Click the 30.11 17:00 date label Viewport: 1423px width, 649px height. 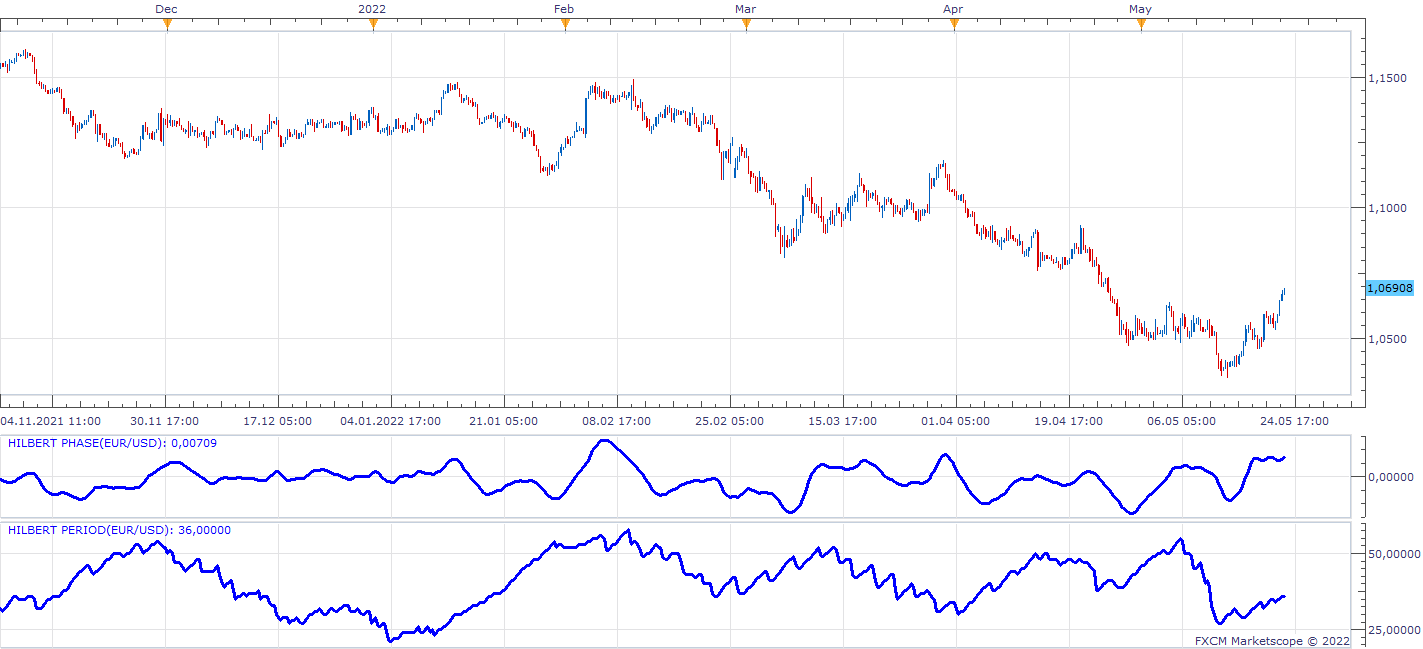pos(165,421)
